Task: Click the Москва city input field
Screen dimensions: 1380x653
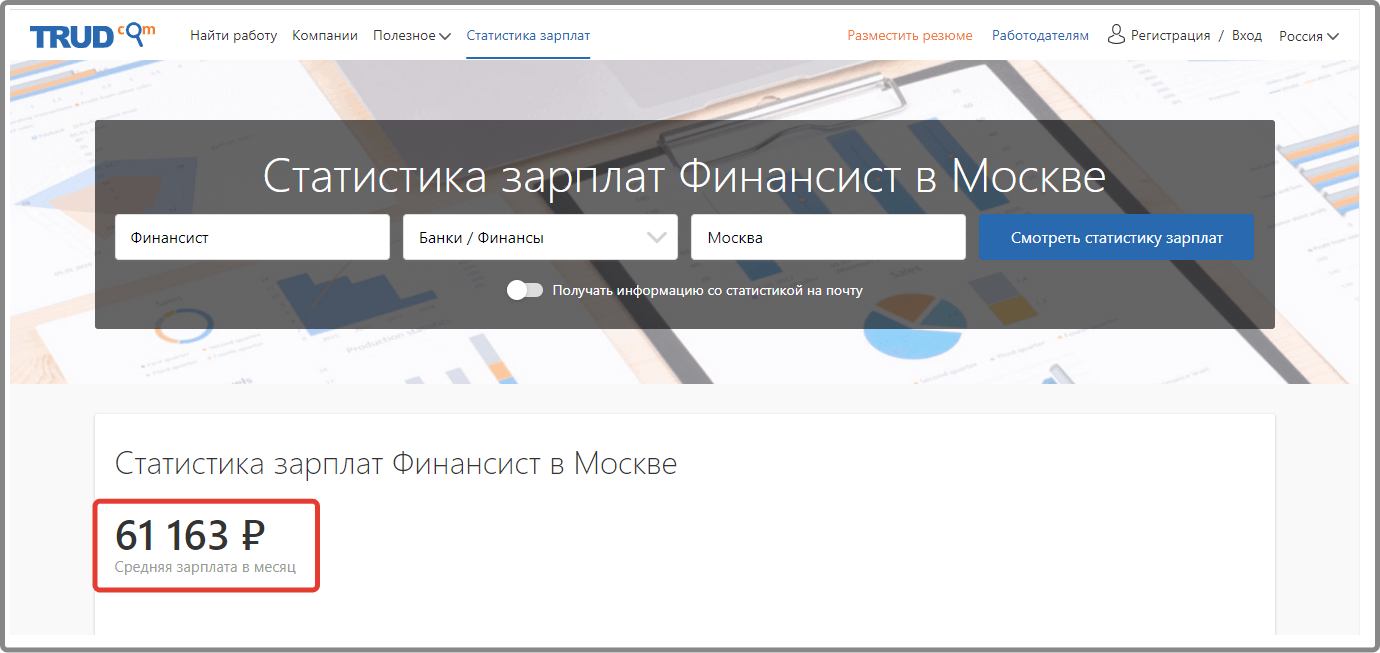Action: [828, 237]
